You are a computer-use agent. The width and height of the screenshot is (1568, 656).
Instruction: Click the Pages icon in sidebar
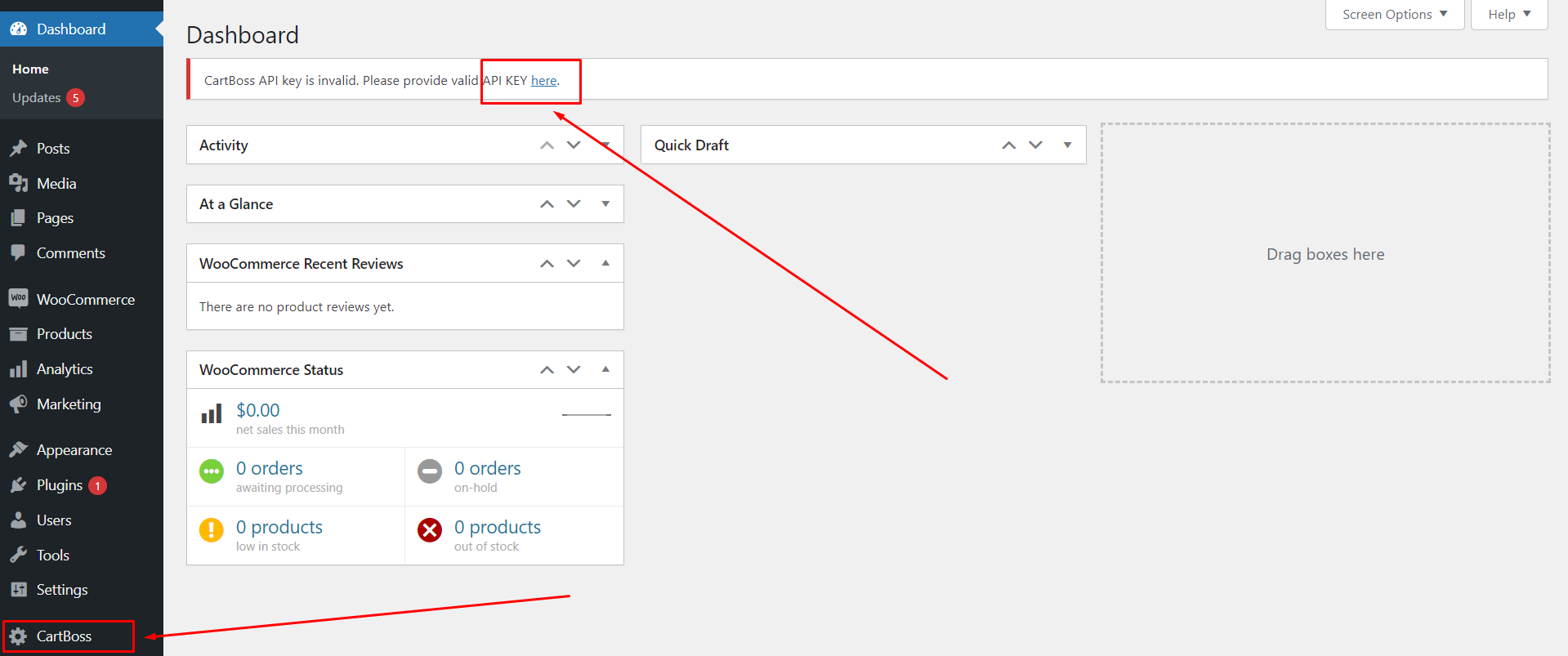(19, 218)
